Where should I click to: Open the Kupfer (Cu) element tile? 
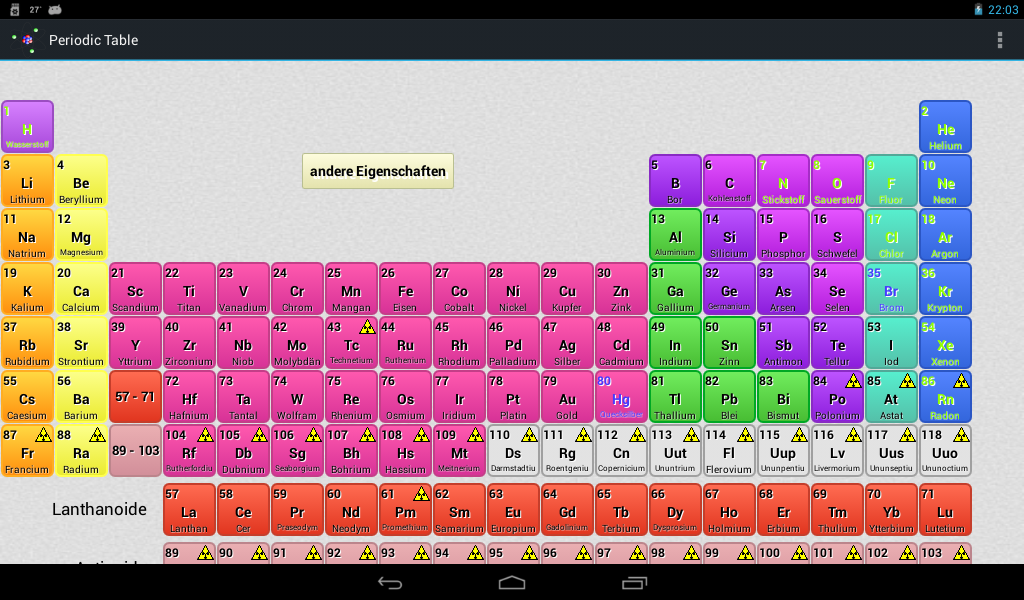click(x=568, y=289)
